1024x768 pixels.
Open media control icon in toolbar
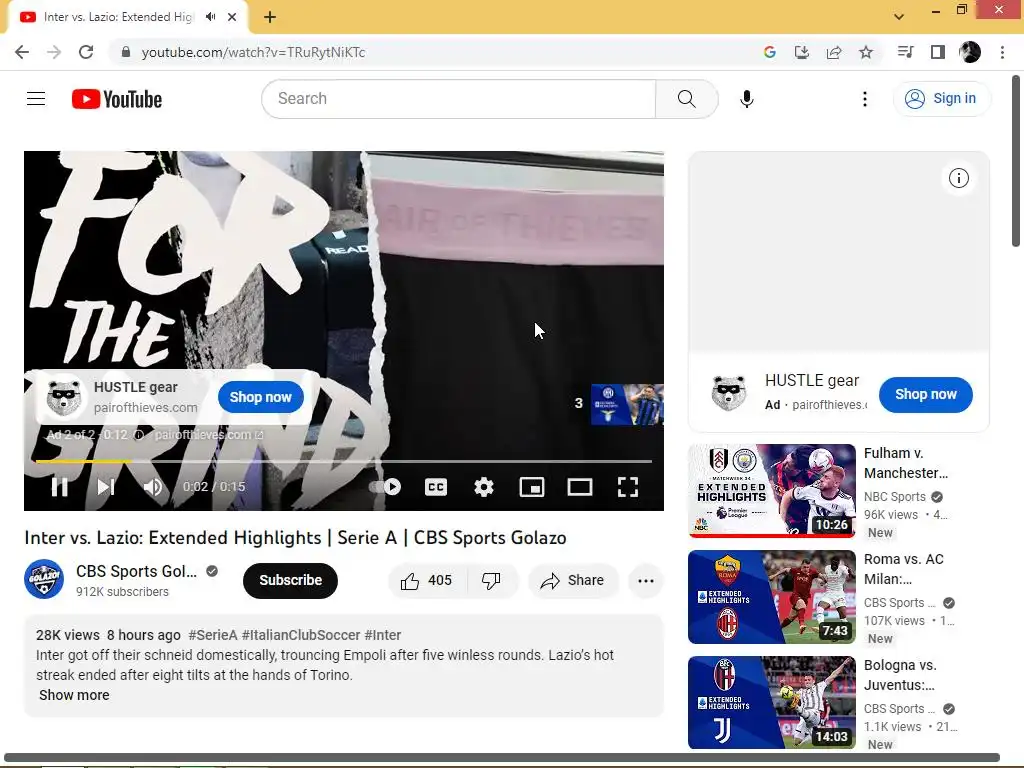[x=905, y=52]
